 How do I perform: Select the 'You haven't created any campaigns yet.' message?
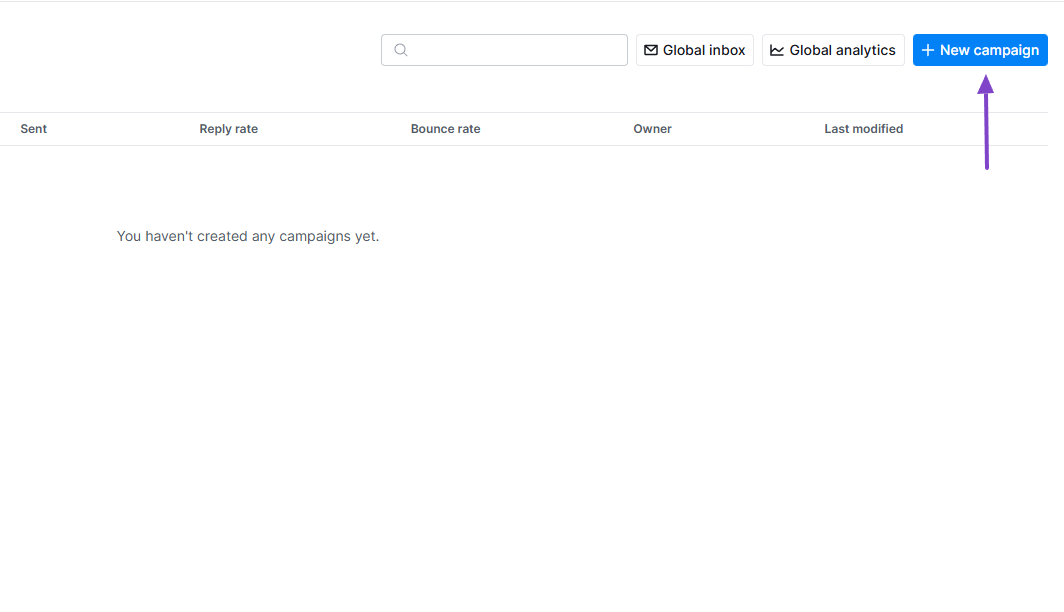pos(248,236)
